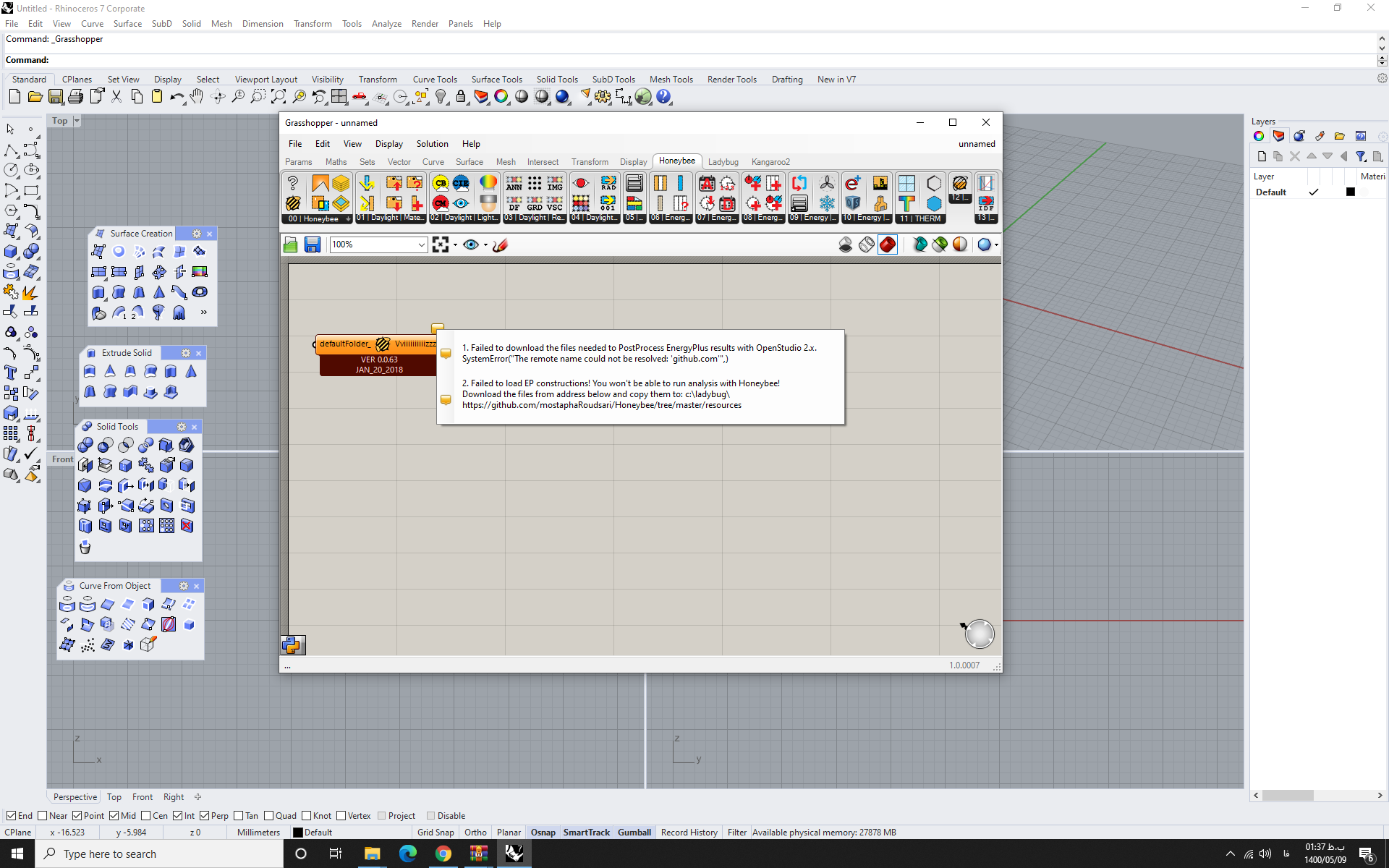
Task: Enable the Near osnap checkbox
Action: click(x=42, y=815)
